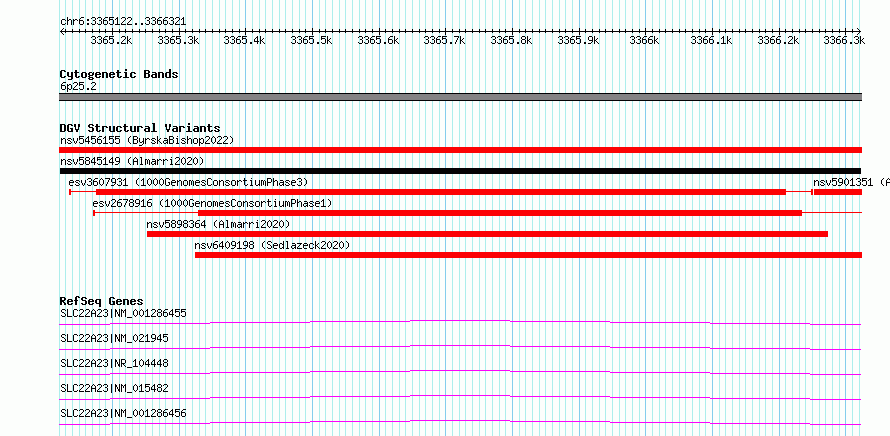Click the 3365.4k ruler tick label
This screenshot has width=890, height=436.
click(x=245, y=40)
